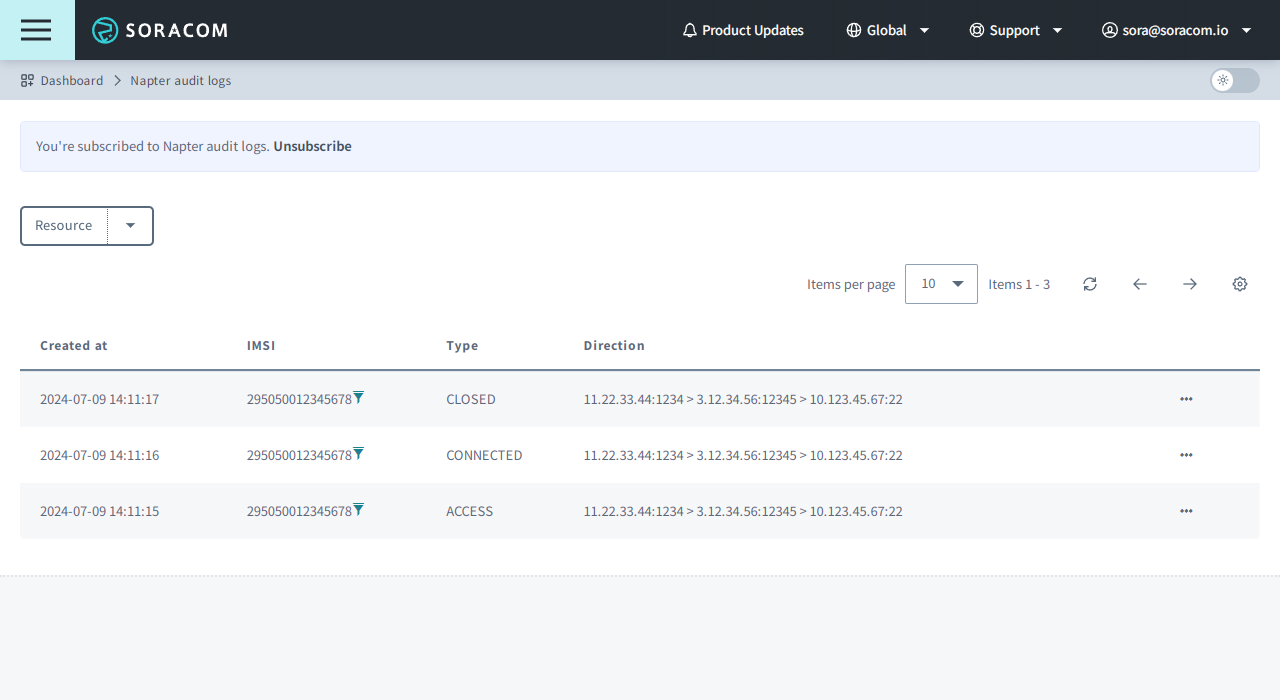Click the IMSI filter icon in the CLOSED row
Screen dimensions: 1280x700
[x=359, y=397]
